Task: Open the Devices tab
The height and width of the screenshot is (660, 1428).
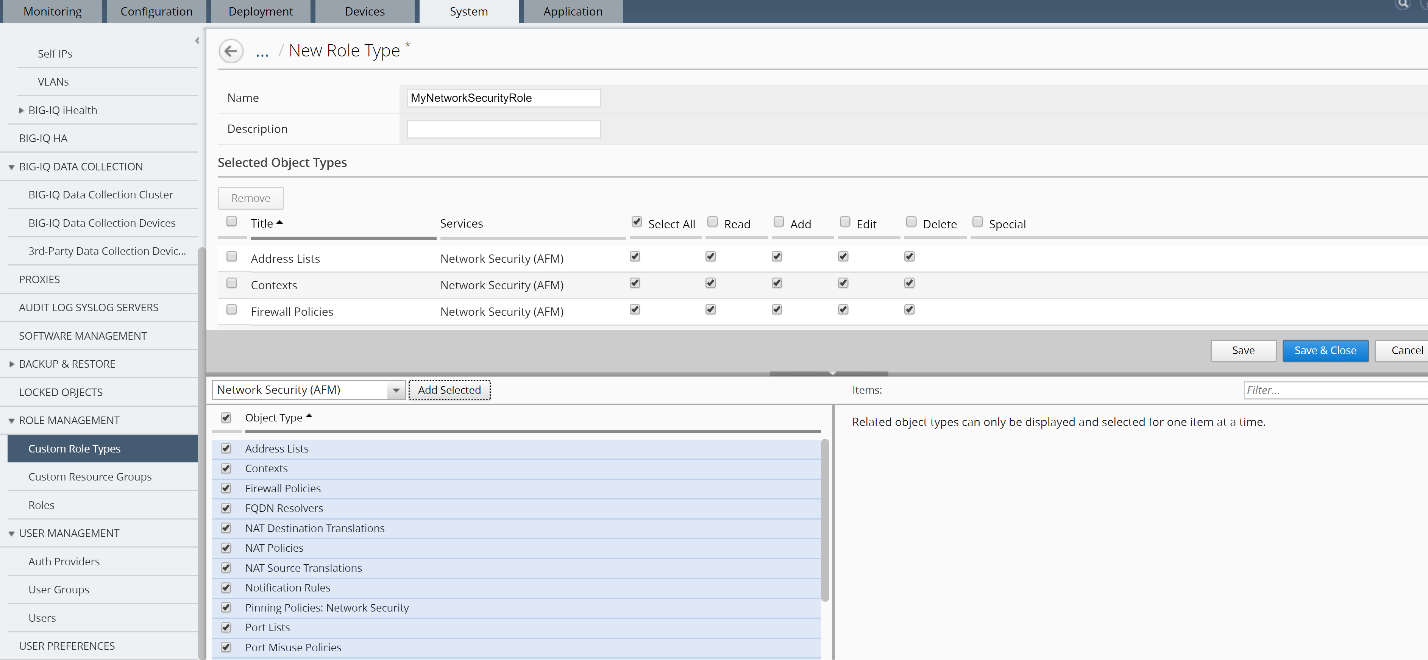Action: [x=364, y=12]
